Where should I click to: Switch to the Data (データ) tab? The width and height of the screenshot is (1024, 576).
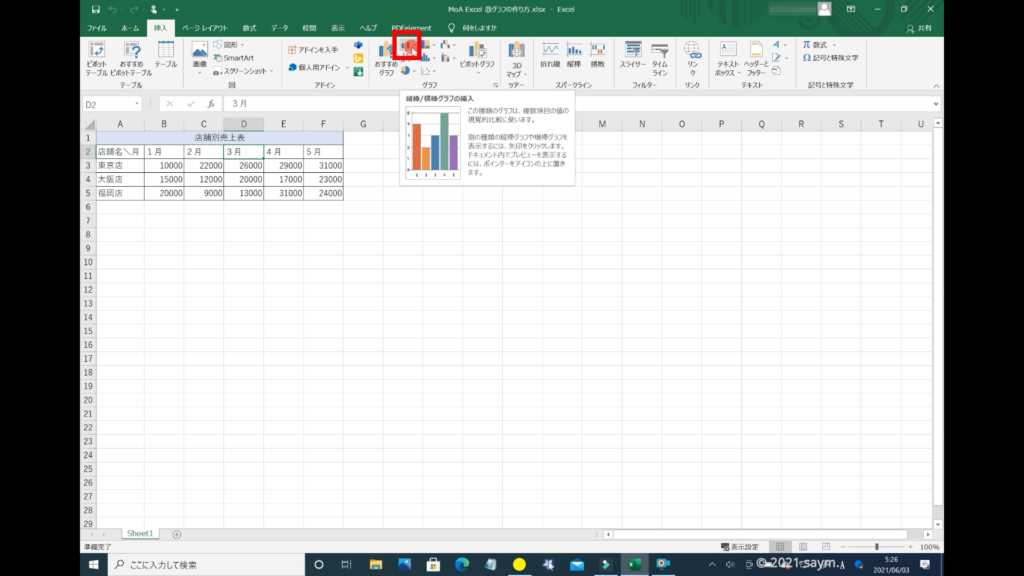tap(279, 28)
